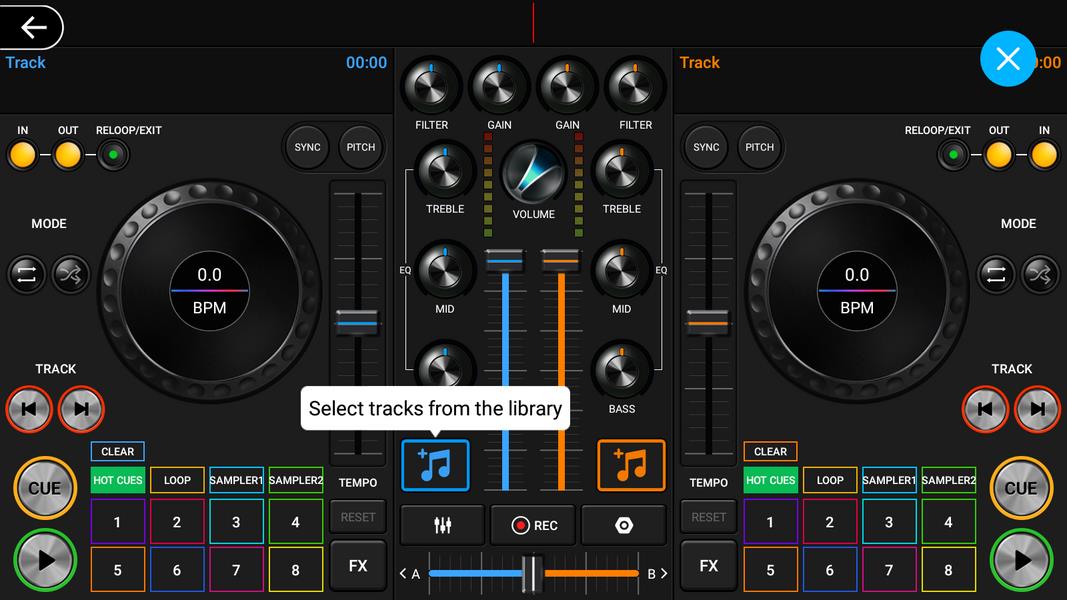
Task: Trigger hot cue pad 3 on left deck
Action: pos(236,522)
